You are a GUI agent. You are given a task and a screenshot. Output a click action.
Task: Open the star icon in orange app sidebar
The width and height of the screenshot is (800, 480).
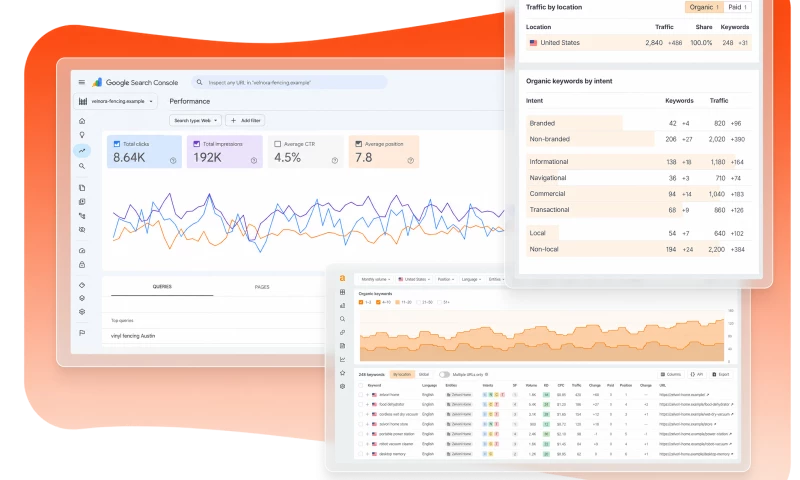[342, 373]
